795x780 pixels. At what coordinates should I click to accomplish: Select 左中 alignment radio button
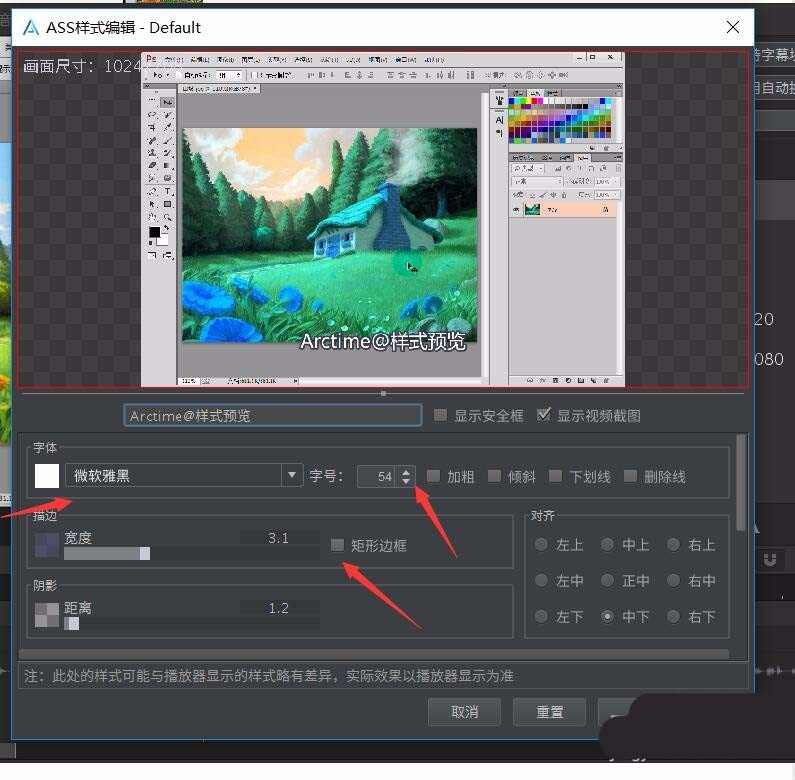pos(541,580)
